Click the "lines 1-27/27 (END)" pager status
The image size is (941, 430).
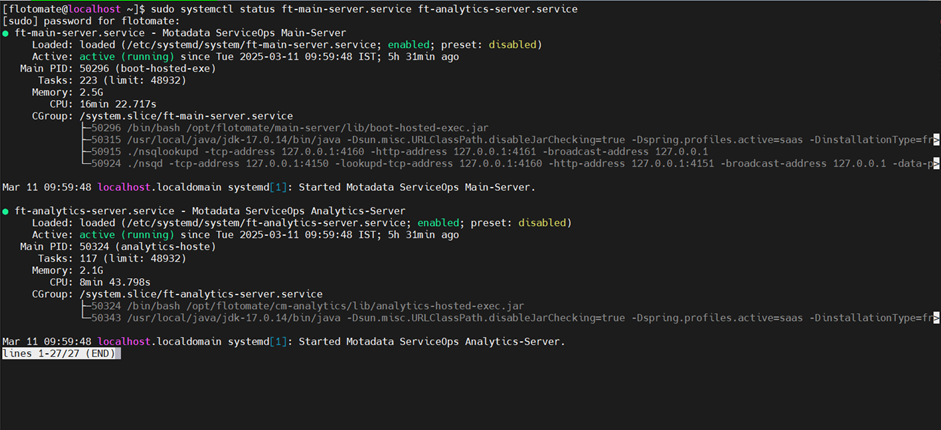61,354
